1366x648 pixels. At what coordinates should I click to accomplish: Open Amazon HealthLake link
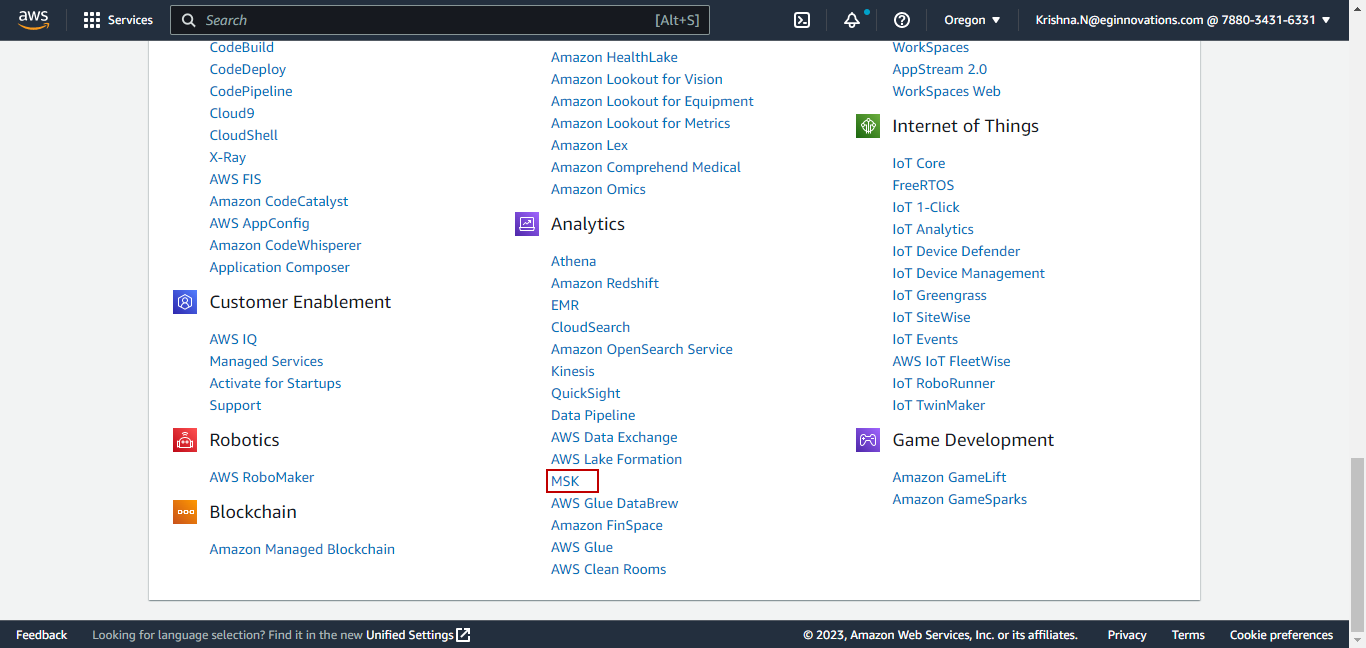coord(614,57)
